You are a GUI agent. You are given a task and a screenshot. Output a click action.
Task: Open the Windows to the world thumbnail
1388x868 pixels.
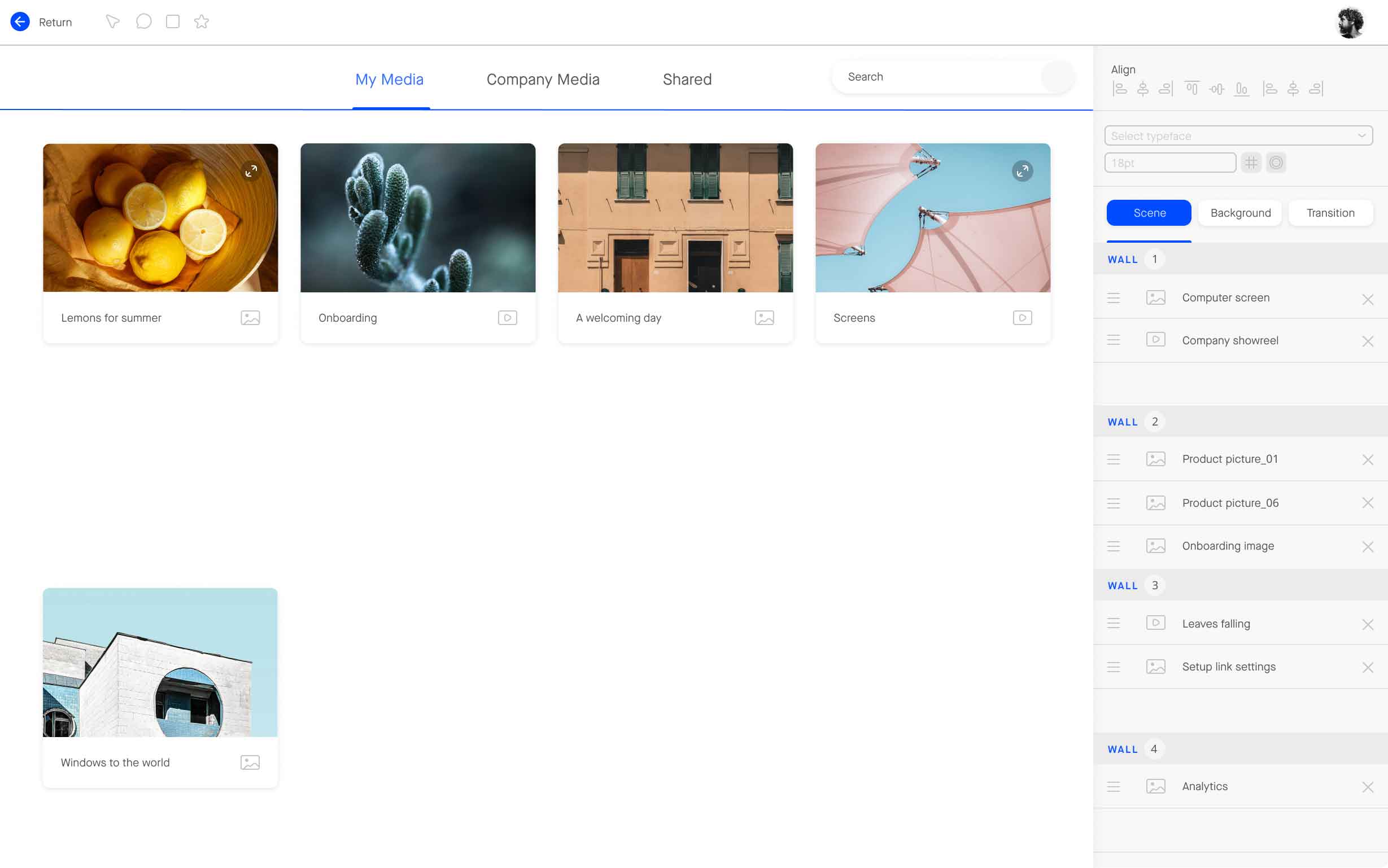[160, 663]
